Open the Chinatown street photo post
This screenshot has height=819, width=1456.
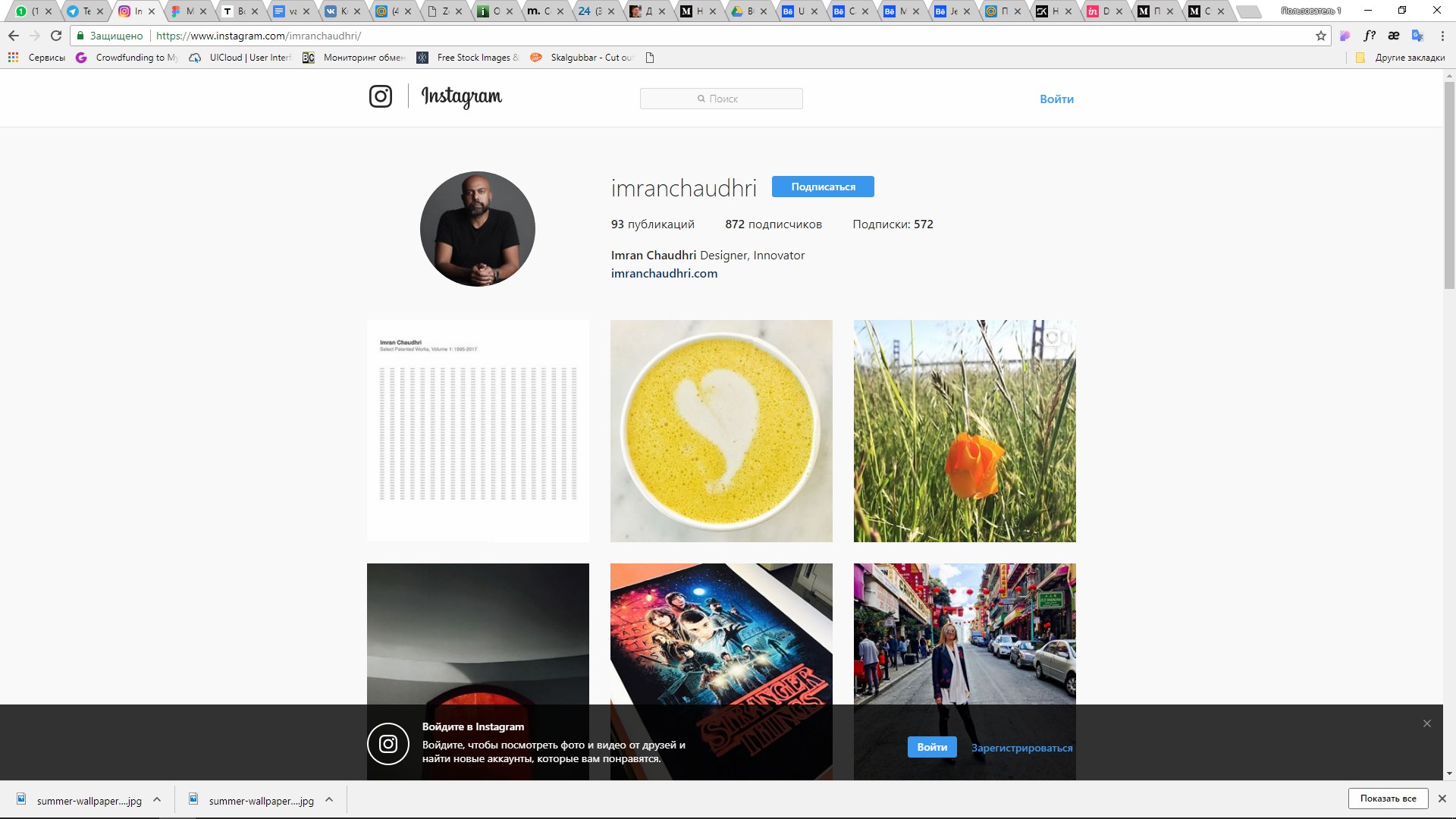[x=965, y=634]
